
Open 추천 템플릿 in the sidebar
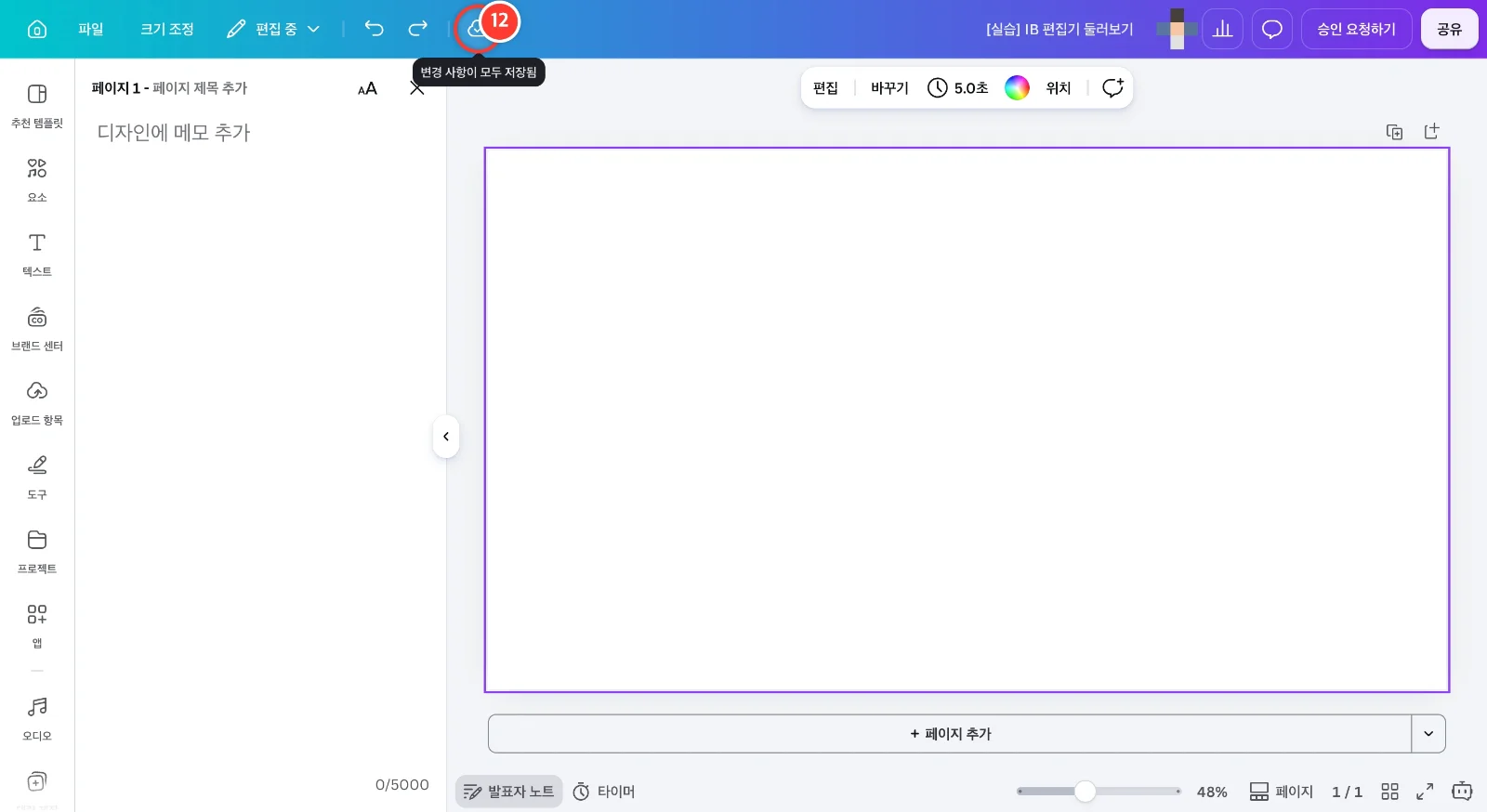coord(37,106)
